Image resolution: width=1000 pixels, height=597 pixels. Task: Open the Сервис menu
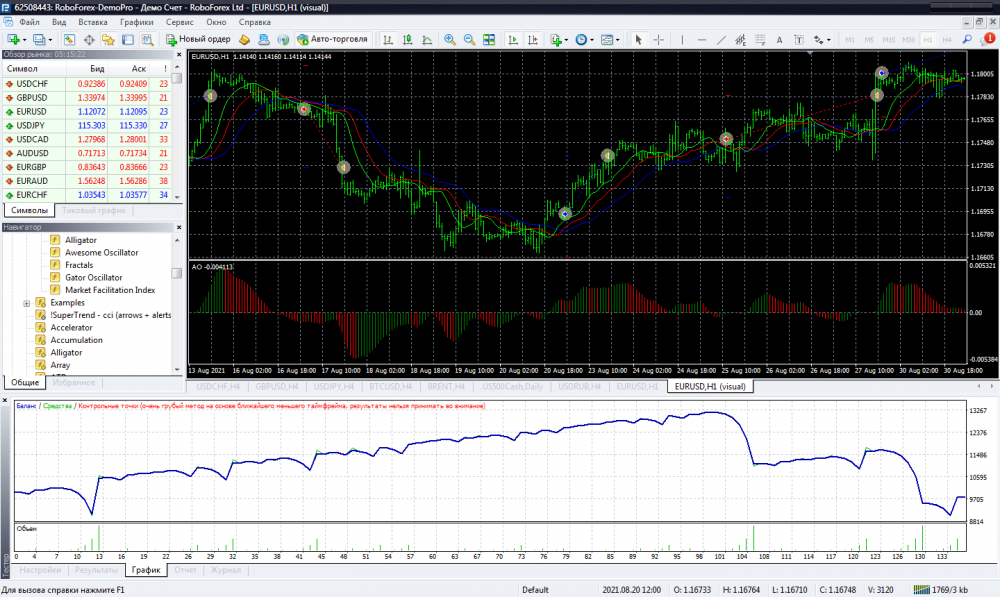pos(180,21)
